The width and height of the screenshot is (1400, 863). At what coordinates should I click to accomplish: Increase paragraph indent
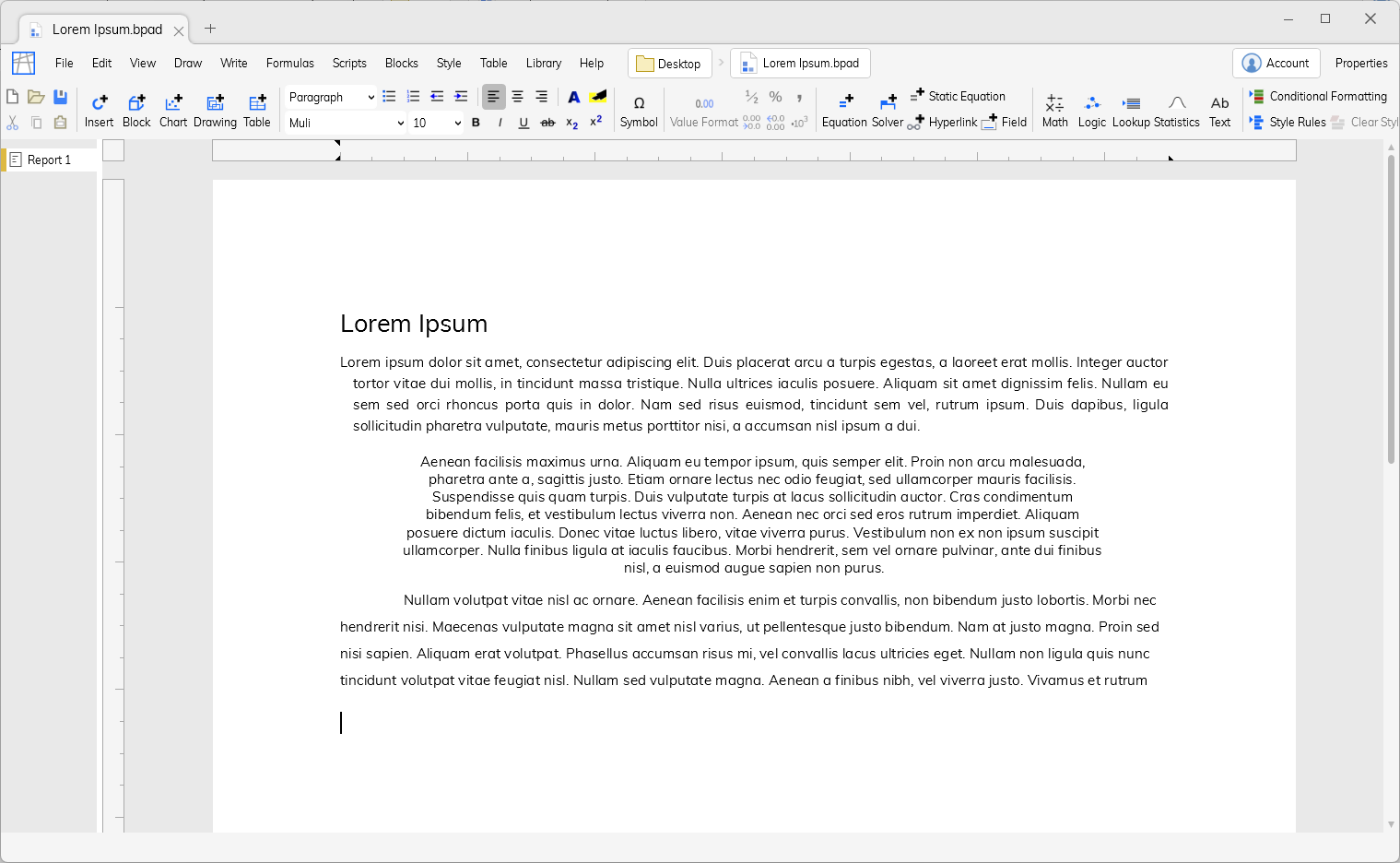click(461, 97)
